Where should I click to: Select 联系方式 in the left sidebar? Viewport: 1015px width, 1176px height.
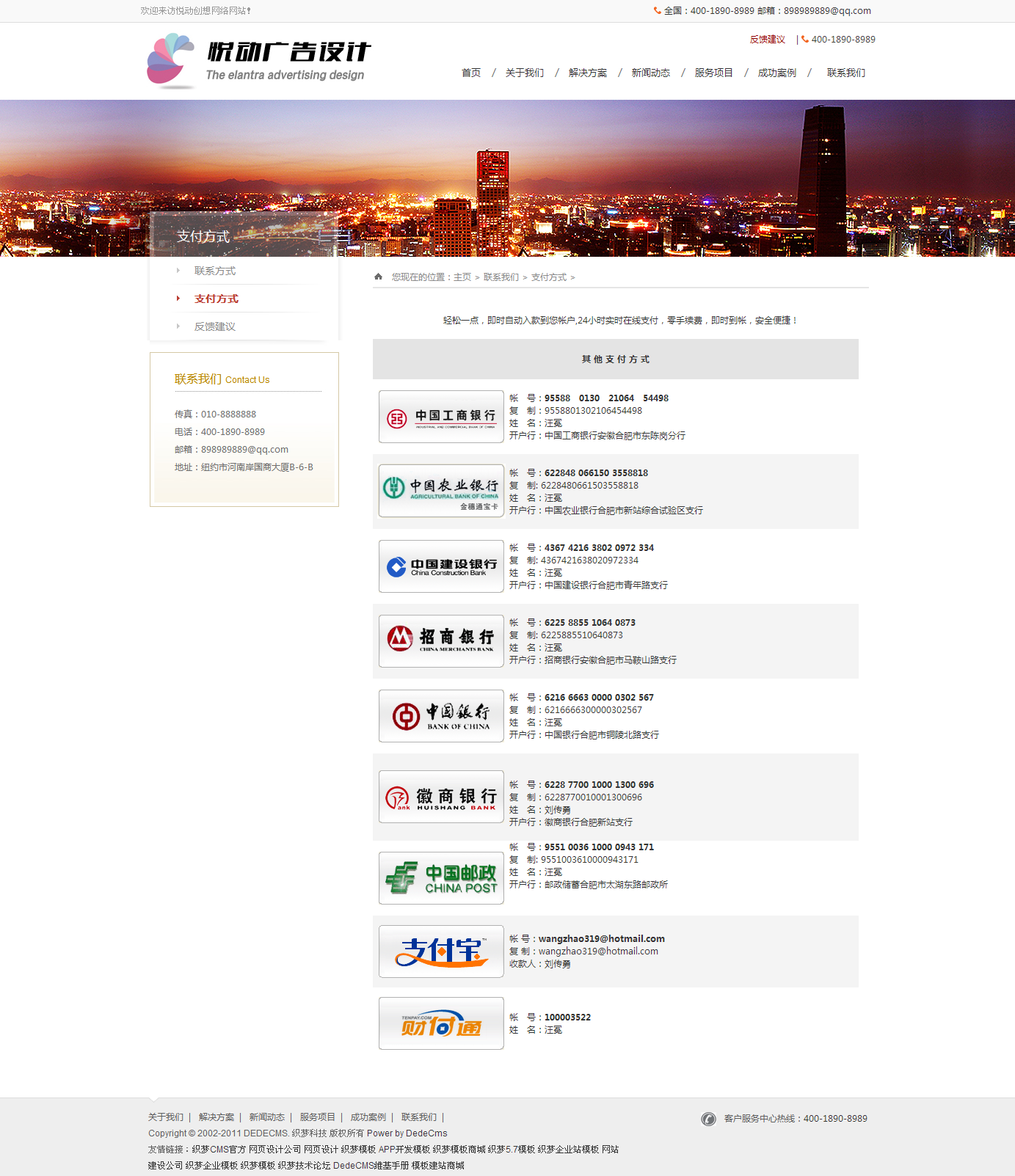tap(215, 271)
